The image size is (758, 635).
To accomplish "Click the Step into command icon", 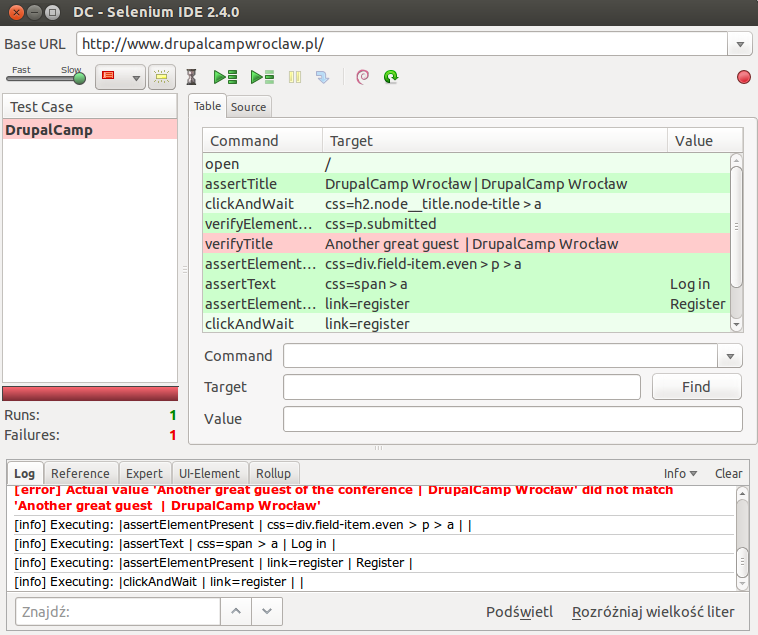I will coord(322,77).
